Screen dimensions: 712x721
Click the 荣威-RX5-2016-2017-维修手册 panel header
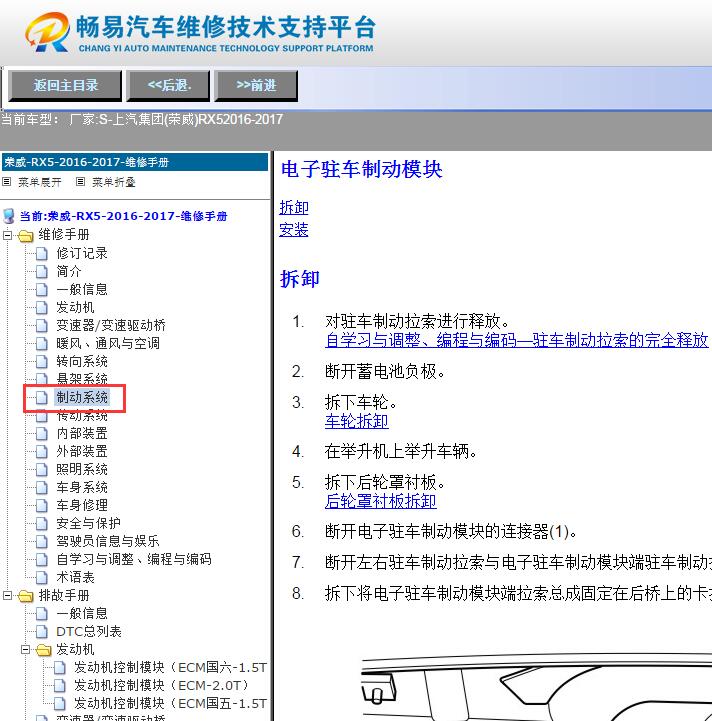tap(135, 162)
